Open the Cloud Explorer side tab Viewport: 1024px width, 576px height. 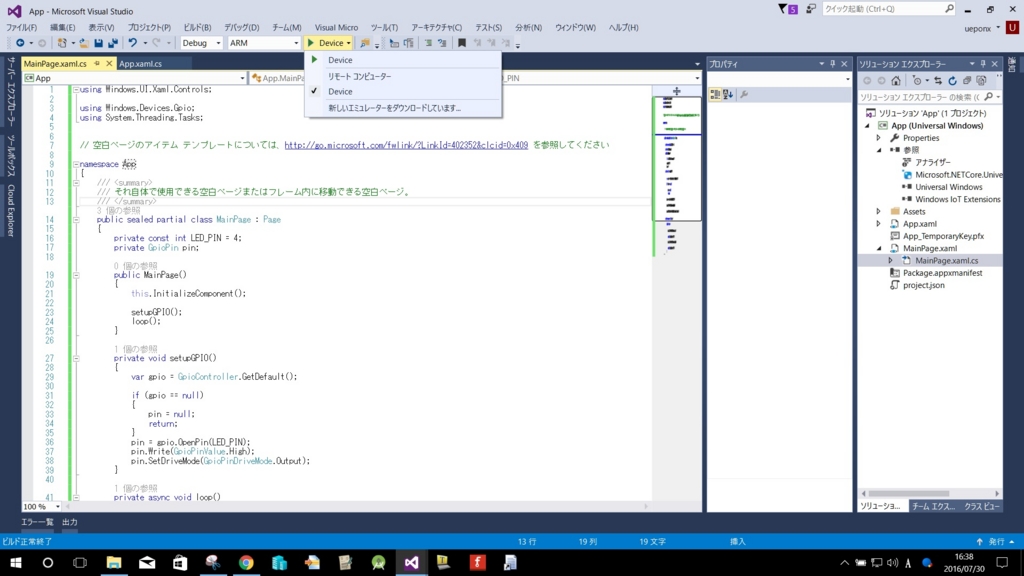10,210
